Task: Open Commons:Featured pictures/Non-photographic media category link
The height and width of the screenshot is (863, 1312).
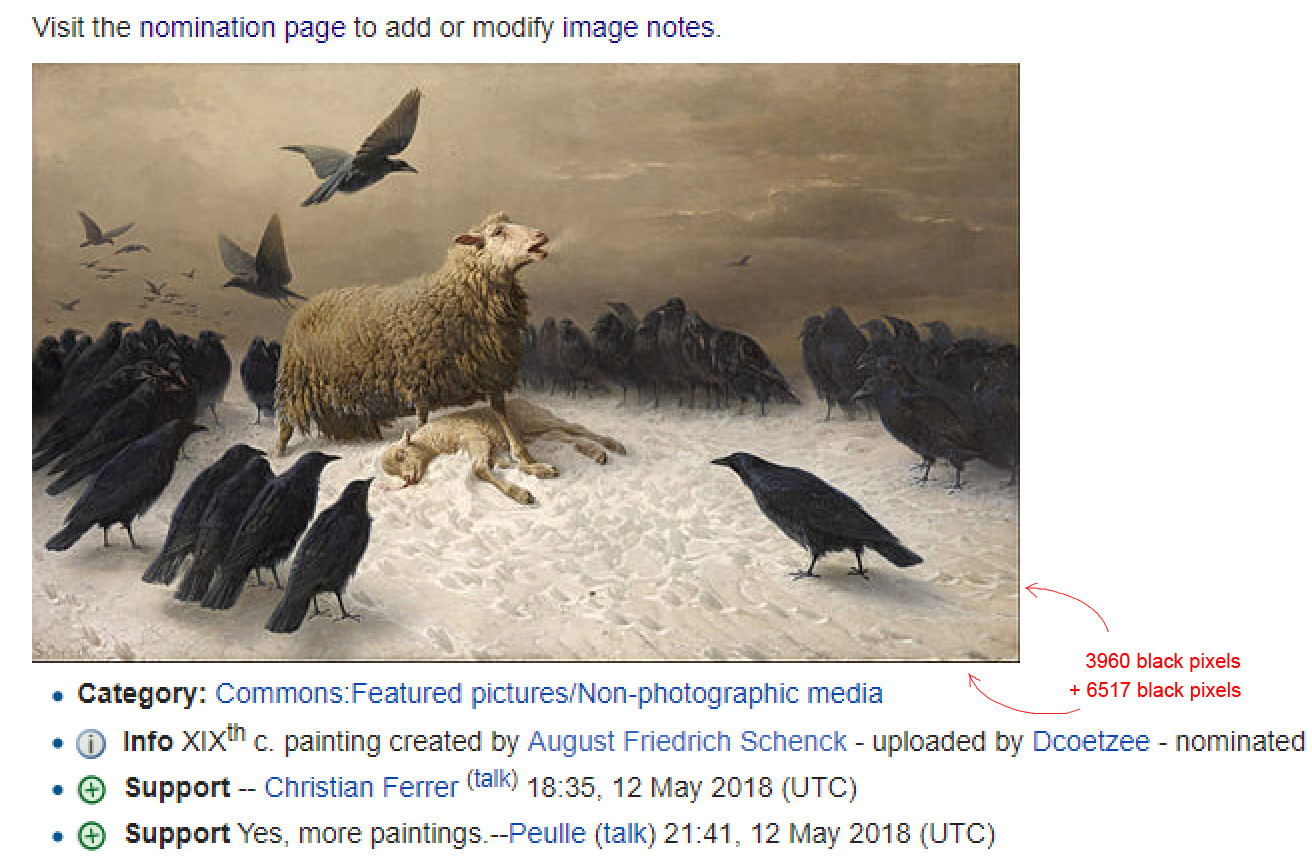Action: 549,693
